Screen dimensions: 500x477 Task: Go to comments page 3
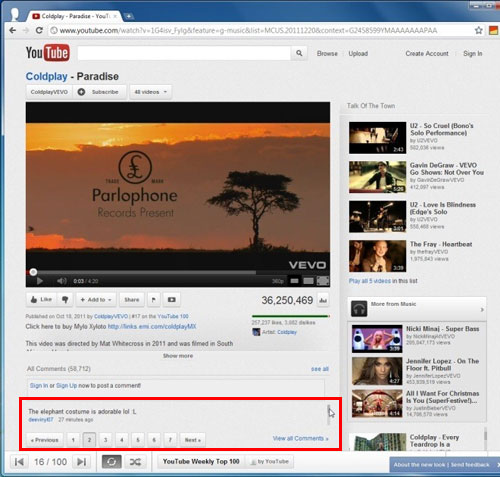tap(105, 440)
